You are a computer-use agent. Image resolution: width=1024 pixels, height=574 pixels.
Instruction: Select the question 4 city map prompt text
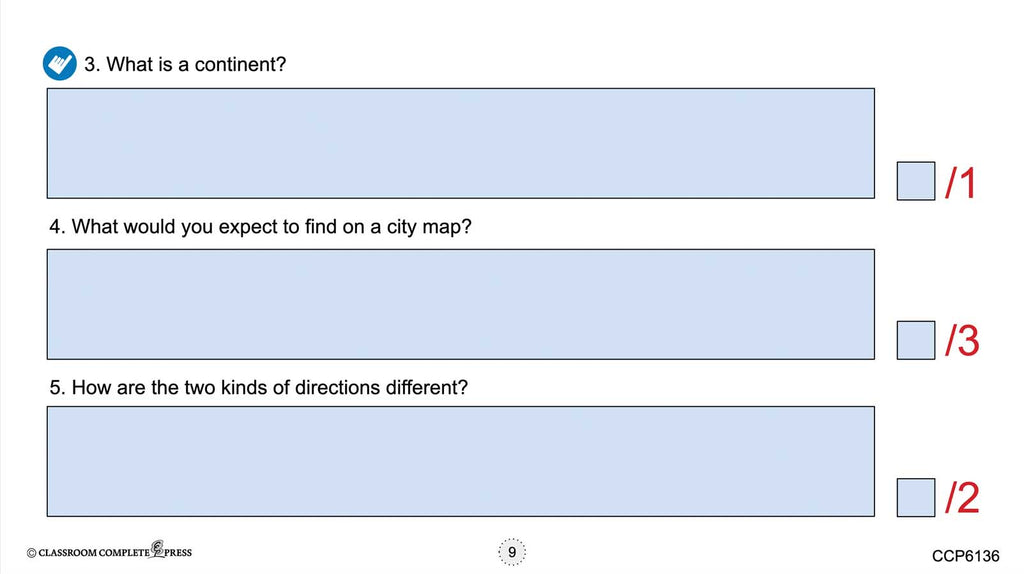[x=260, y=227]
